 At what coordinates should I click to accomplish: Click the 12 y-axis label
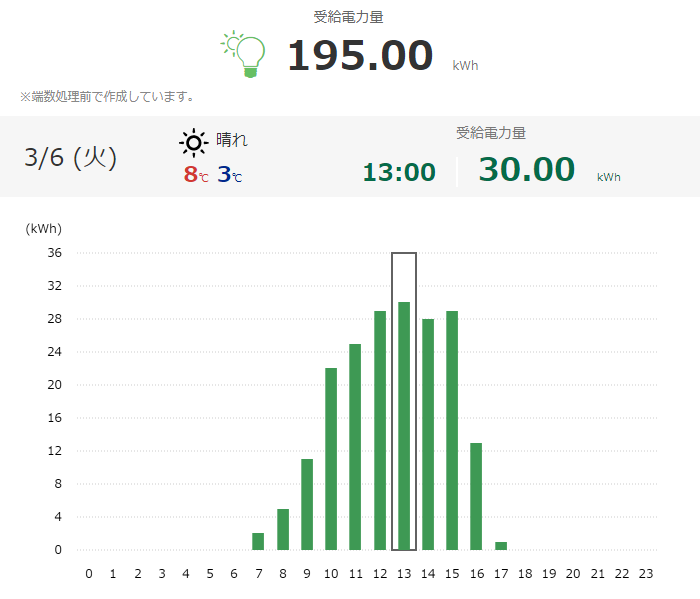tap(54, 451)
